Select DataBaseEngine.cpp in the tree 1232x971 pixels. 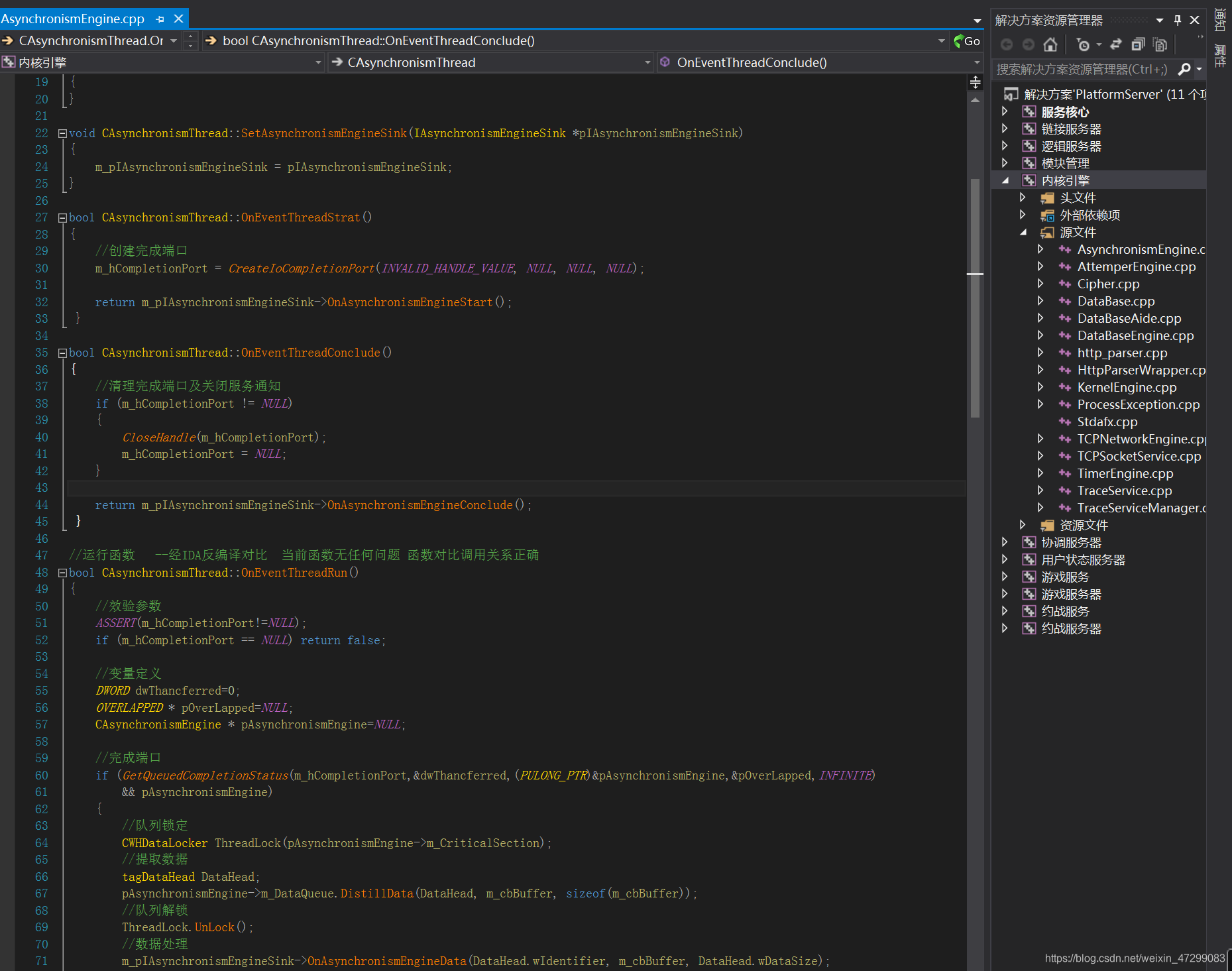[1136, 335]
